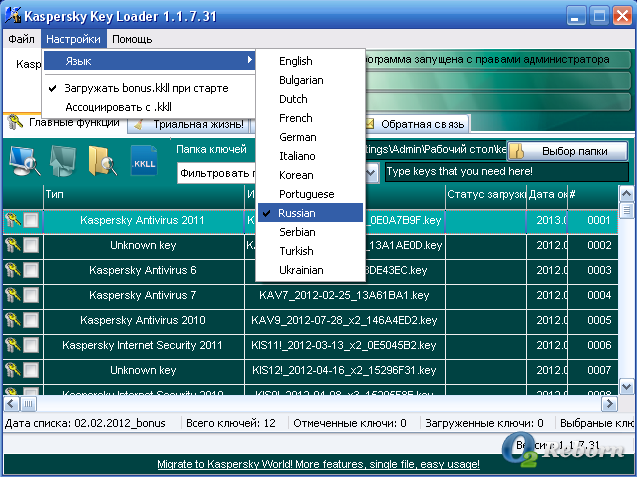Choose Italiano language
The width and height of the screenshot is (637, 477).
click(x=310, y=156)
